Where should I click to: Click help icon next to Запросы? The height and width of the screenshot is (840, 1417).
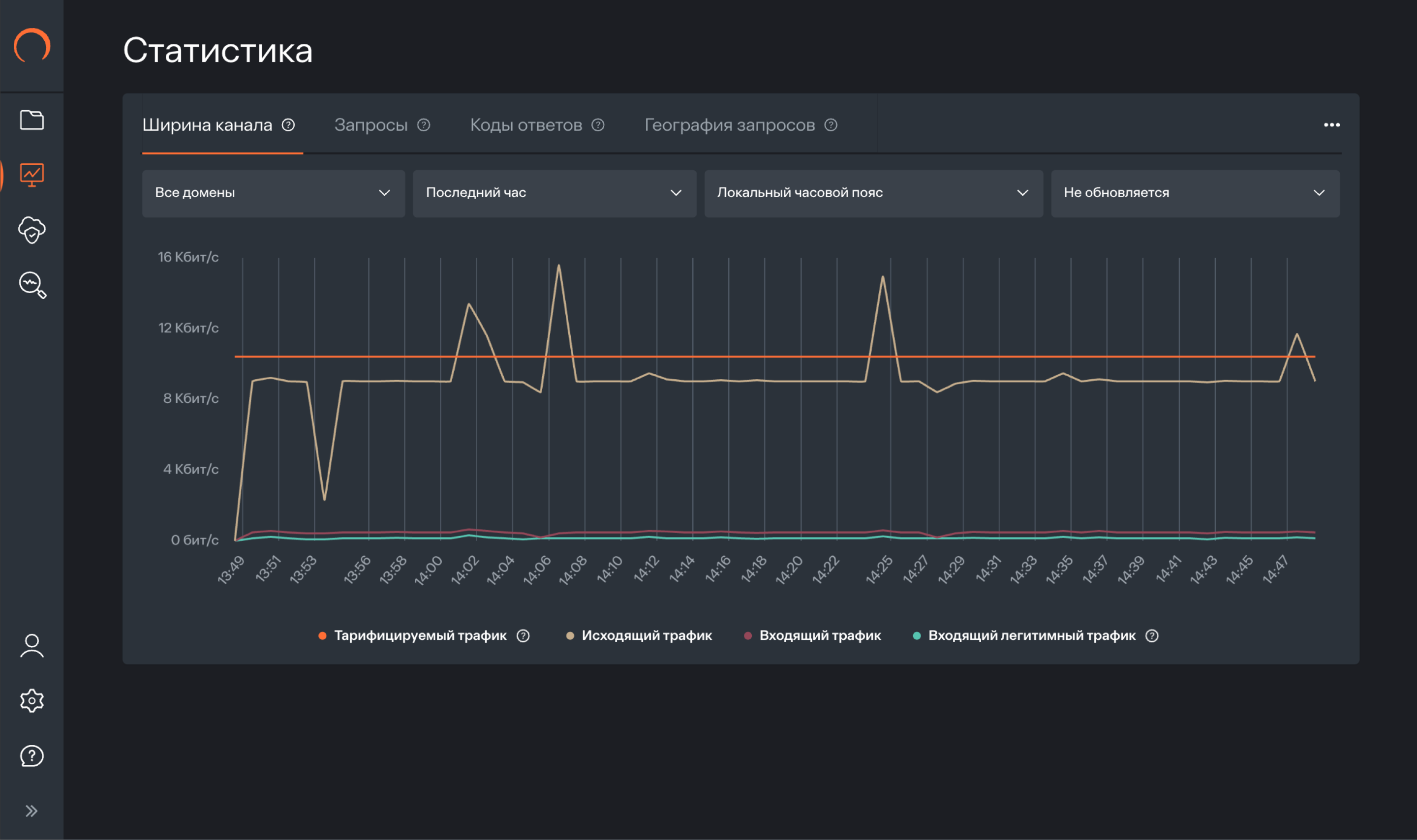pyautogui.click(x=424, y=125)
